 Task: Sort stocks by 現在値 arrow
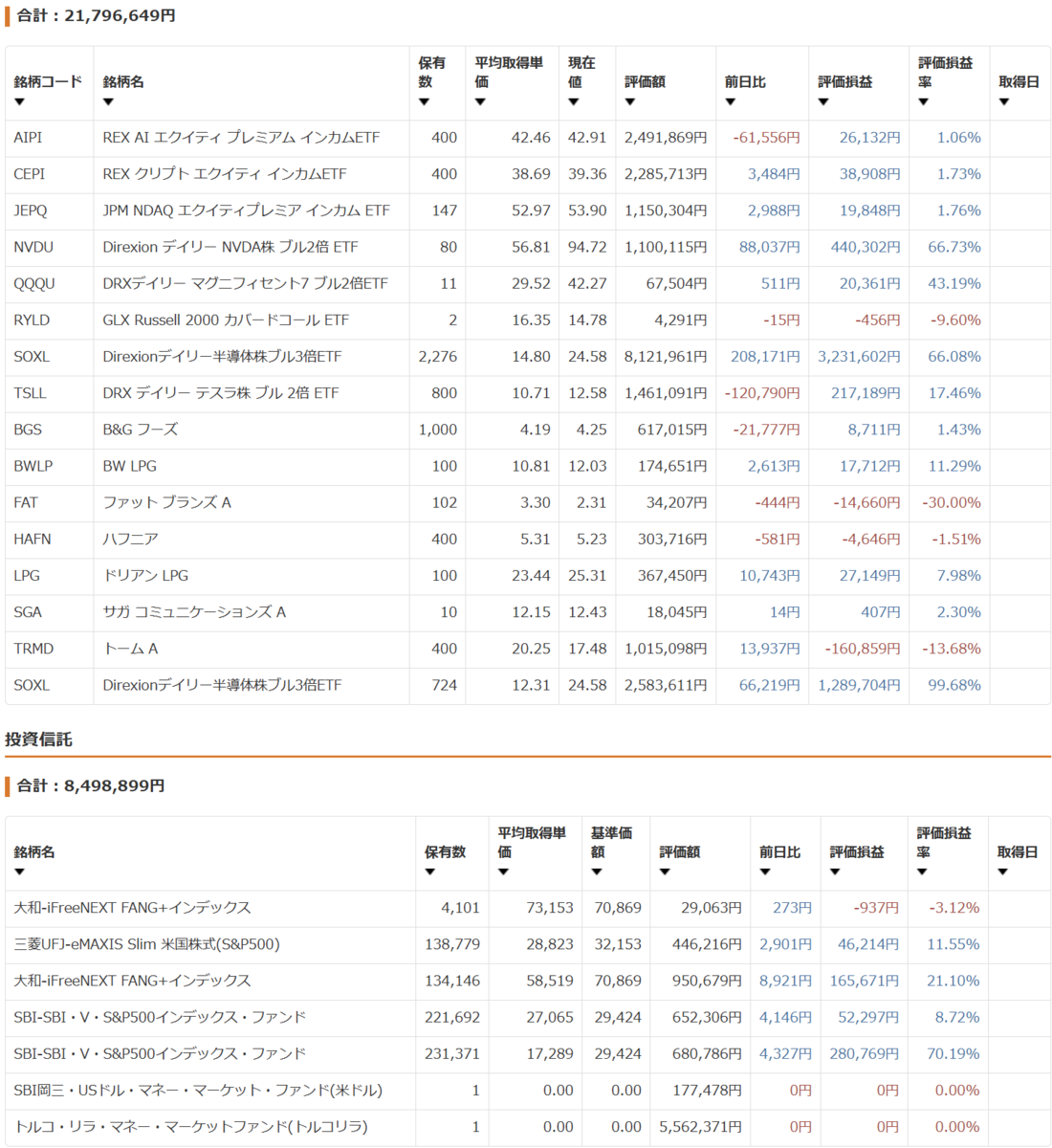(573, 101)
